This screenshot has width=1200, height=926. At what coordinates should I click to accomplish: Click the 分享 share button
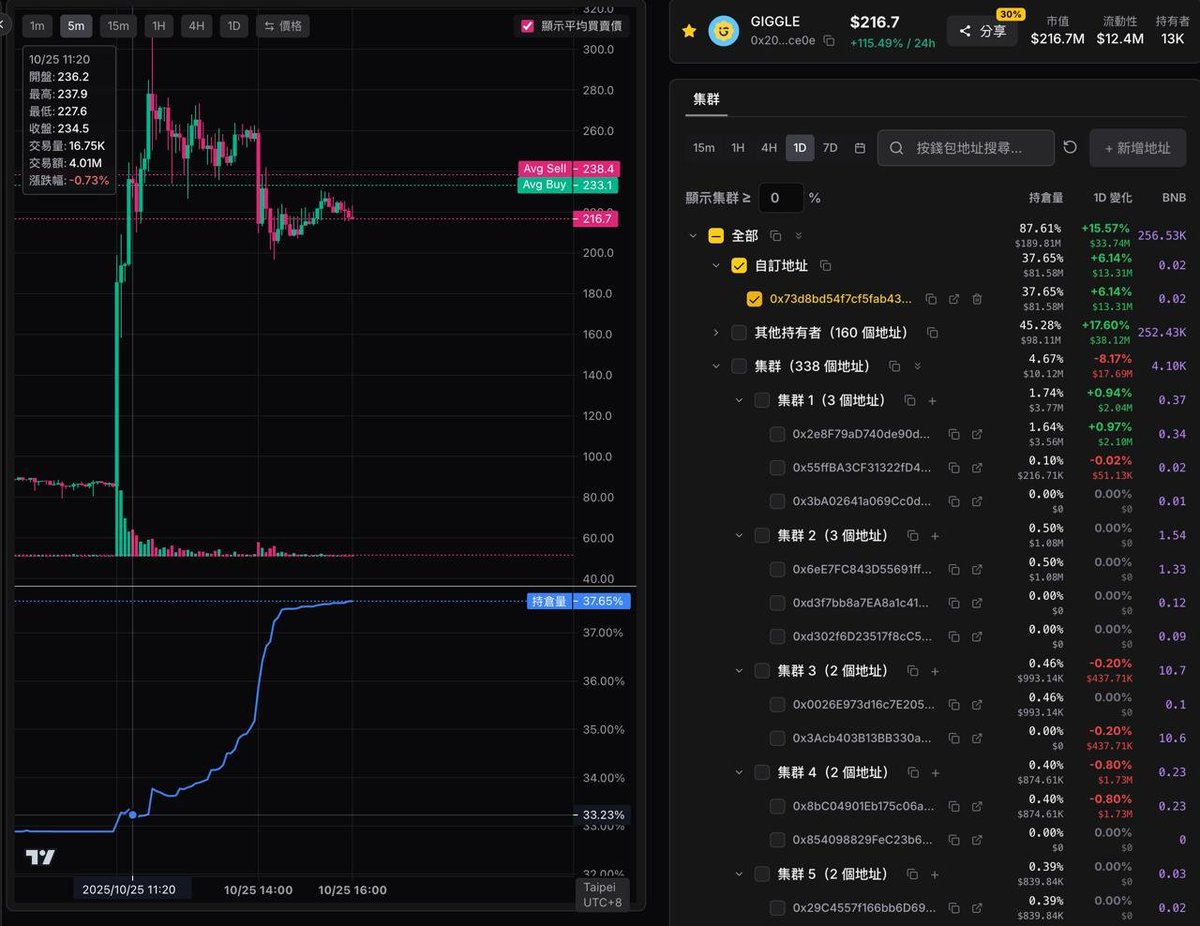(x=982, y=31)
